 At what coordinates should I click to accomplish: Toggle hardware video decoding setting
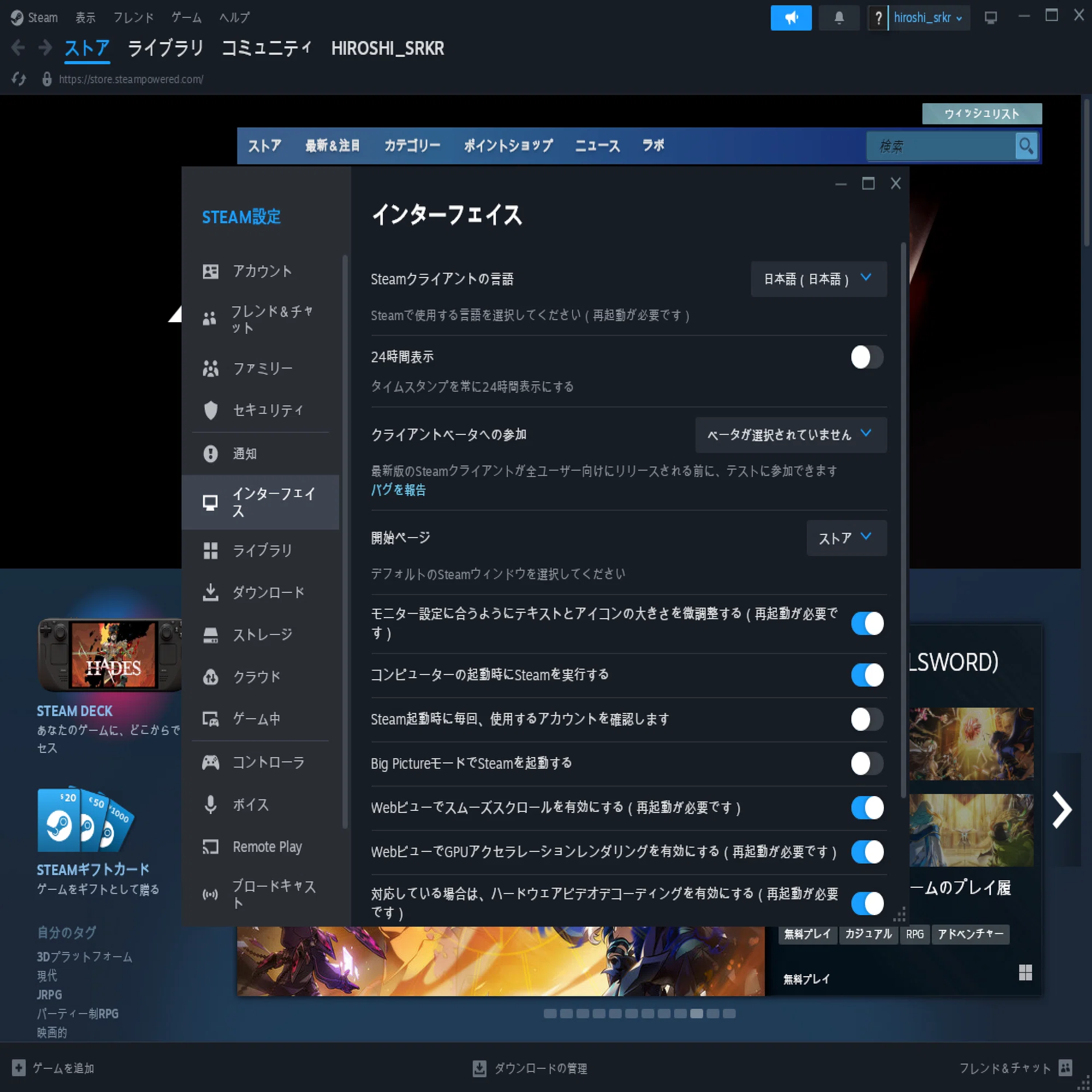tap(867, 903)
